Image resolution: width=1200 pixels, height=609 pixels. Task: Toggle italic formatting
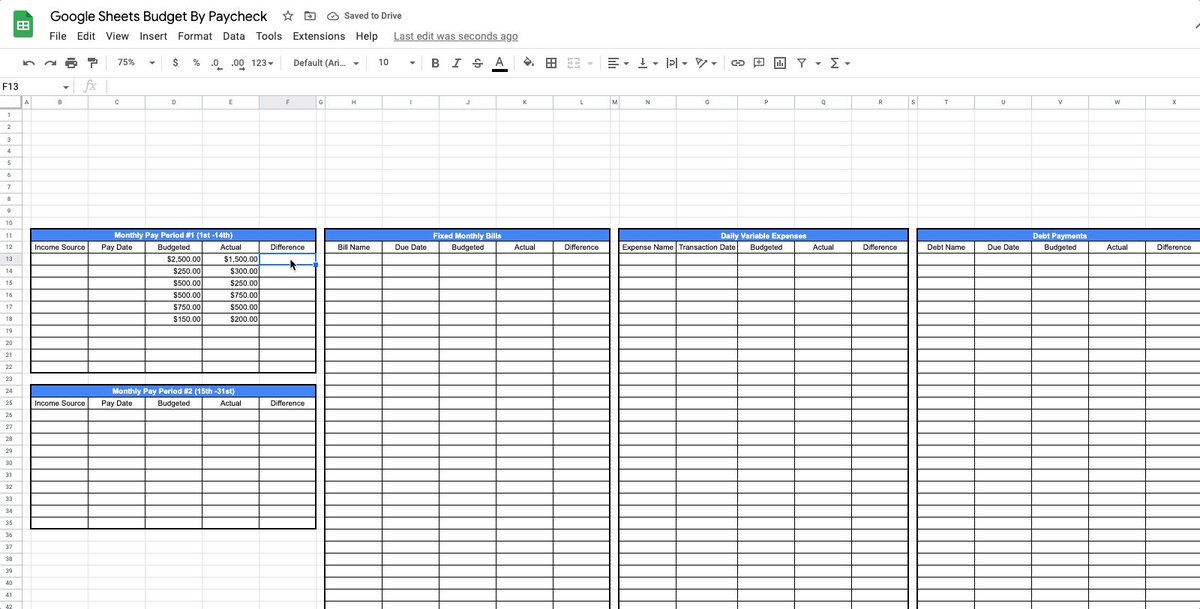[456, 63]
